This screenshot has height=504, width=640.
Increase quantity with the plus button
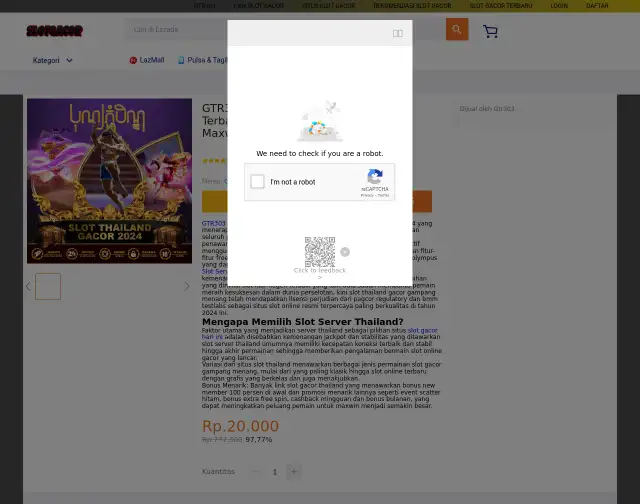(294, 472)
